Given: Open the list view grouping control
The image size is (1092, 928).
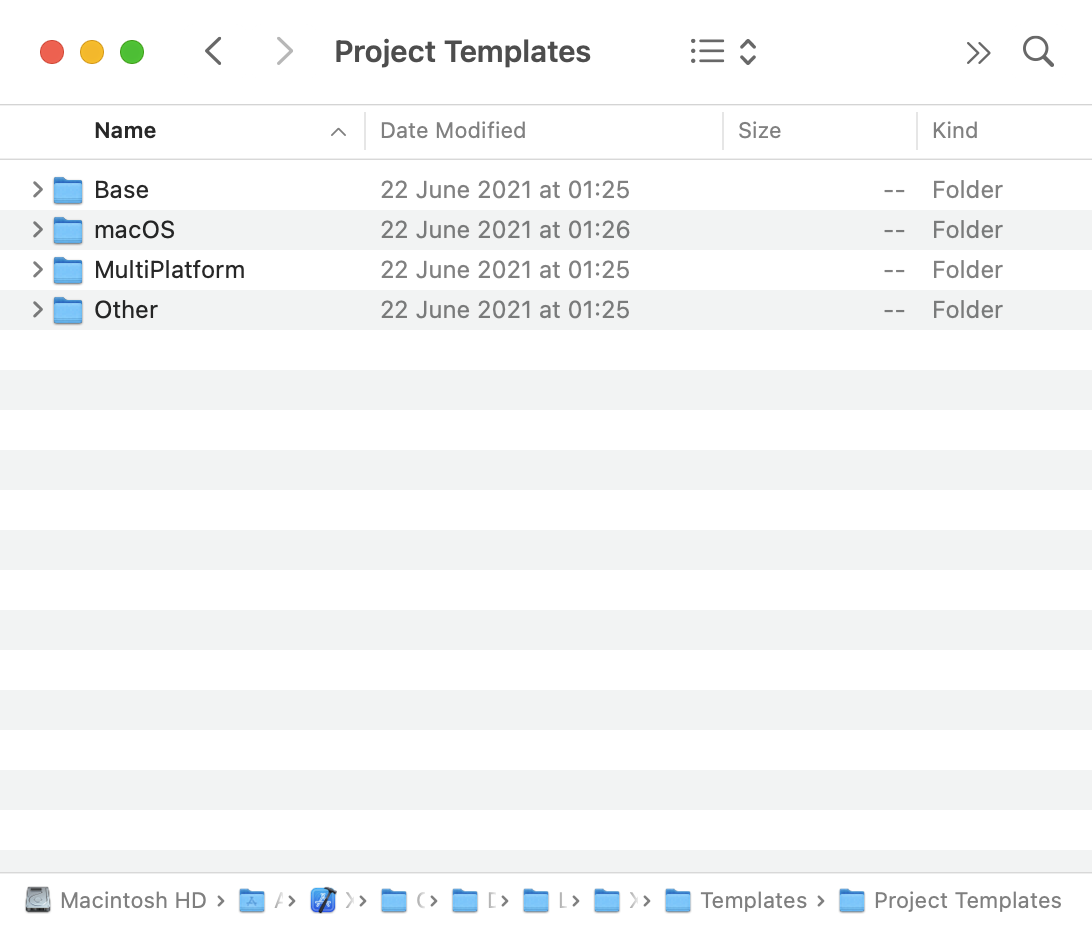Looking at the screenshot, I should pos(722,51).
